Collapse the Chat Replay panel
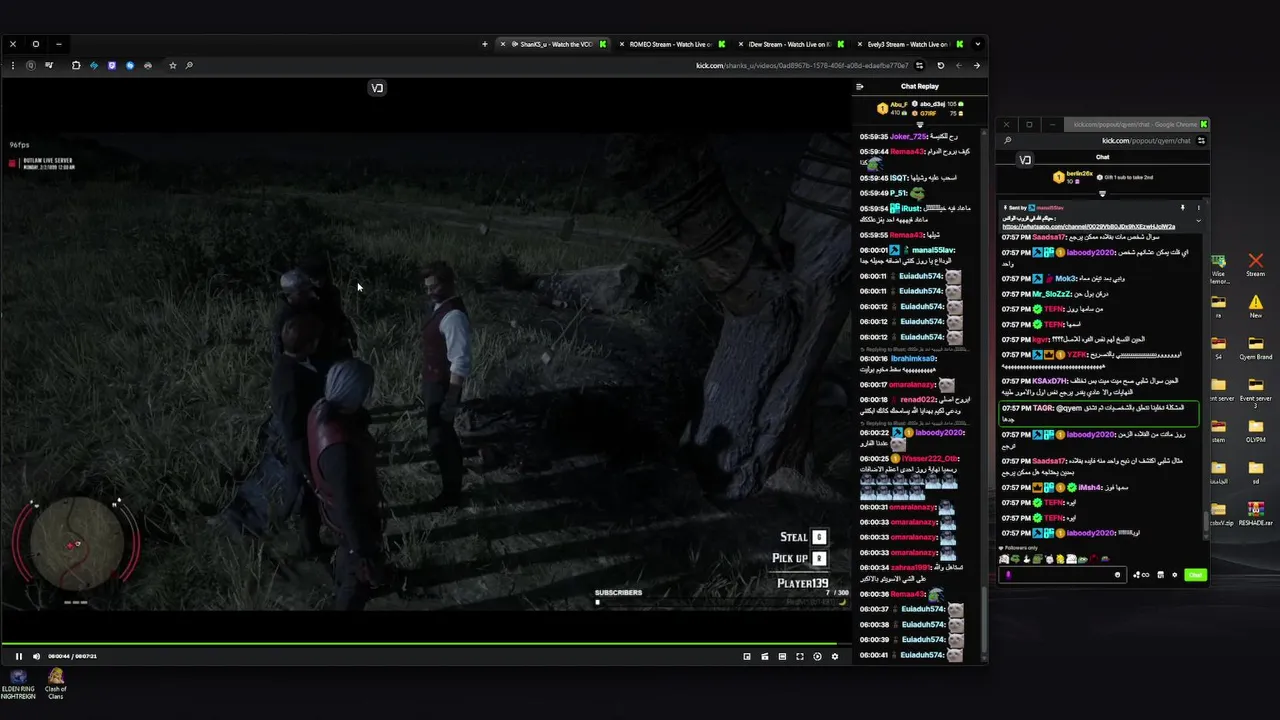The height and width of the screenshot is (720, 1280). coord(859,86)
